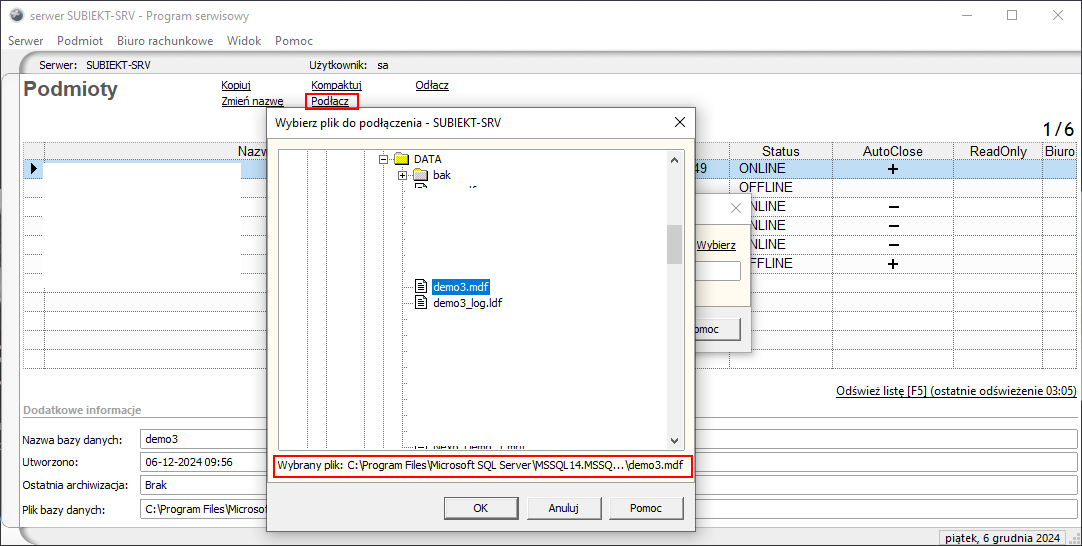Open the Biuro rachunkowe menu
Screen dimensions: 1082x546
165,41
